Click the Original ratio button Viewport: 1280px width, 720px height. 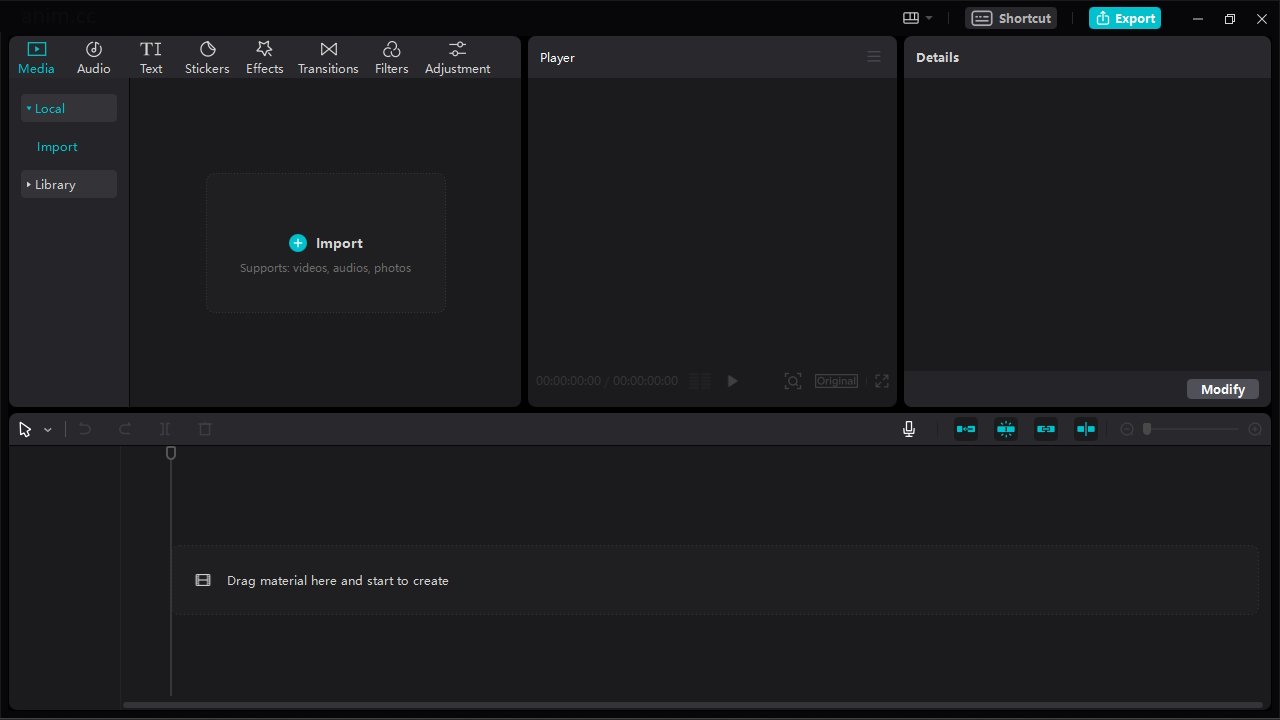(x=836, y=381)
